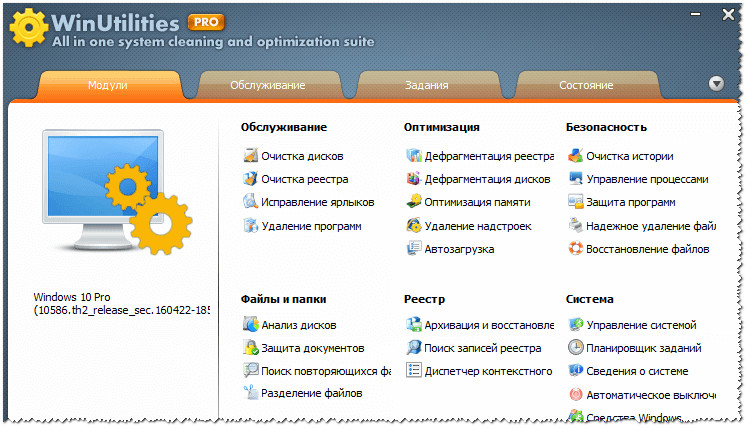Click the Дефрагментация дисков icon
This screenshot has height=432, width=752.
click(413, 178)
